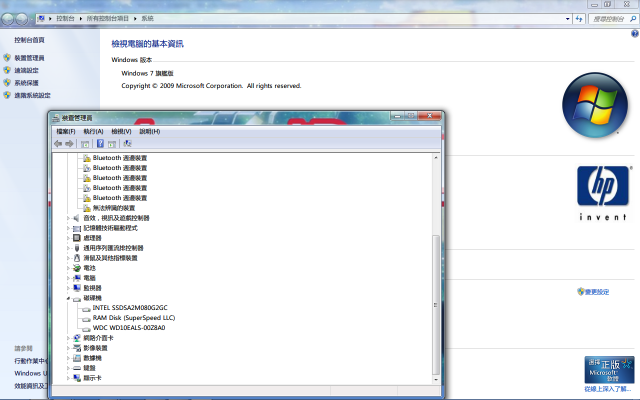This screenshot has width=640, height=400.
Task: Click the refresh button beside address bar
Action: (579, 19)
